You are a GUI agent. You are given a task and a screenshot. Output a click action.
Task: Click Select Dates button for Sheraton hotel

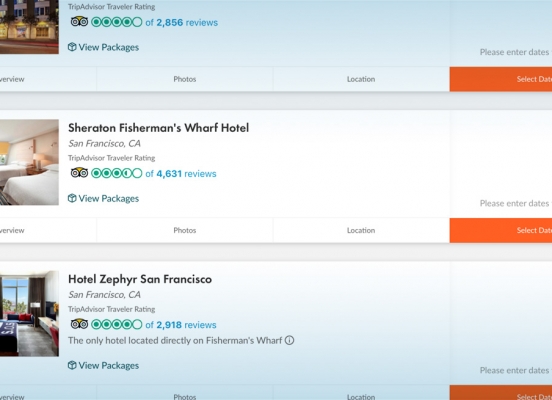click(x=501, y=230)
